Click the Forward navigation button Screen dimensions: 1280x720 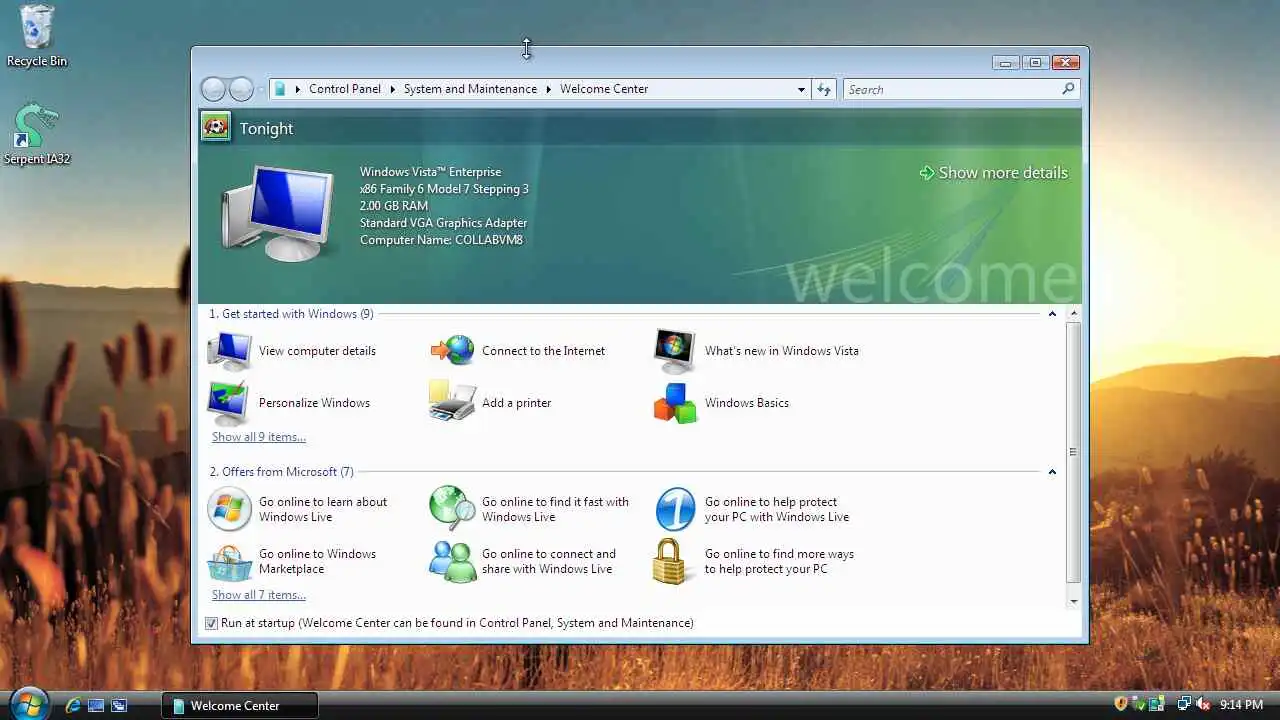[x=241, y=89]
